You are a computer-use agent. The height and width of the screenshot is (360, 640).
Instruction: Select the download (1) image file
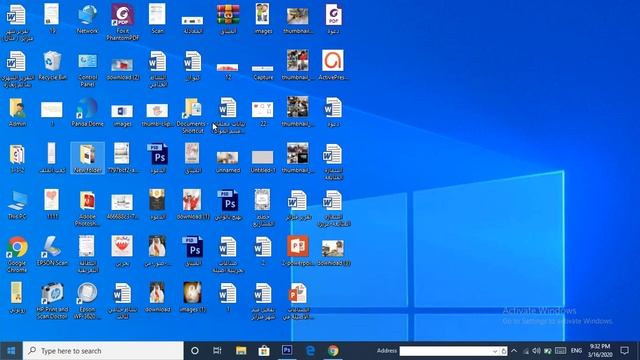click(x=192, y=204)
